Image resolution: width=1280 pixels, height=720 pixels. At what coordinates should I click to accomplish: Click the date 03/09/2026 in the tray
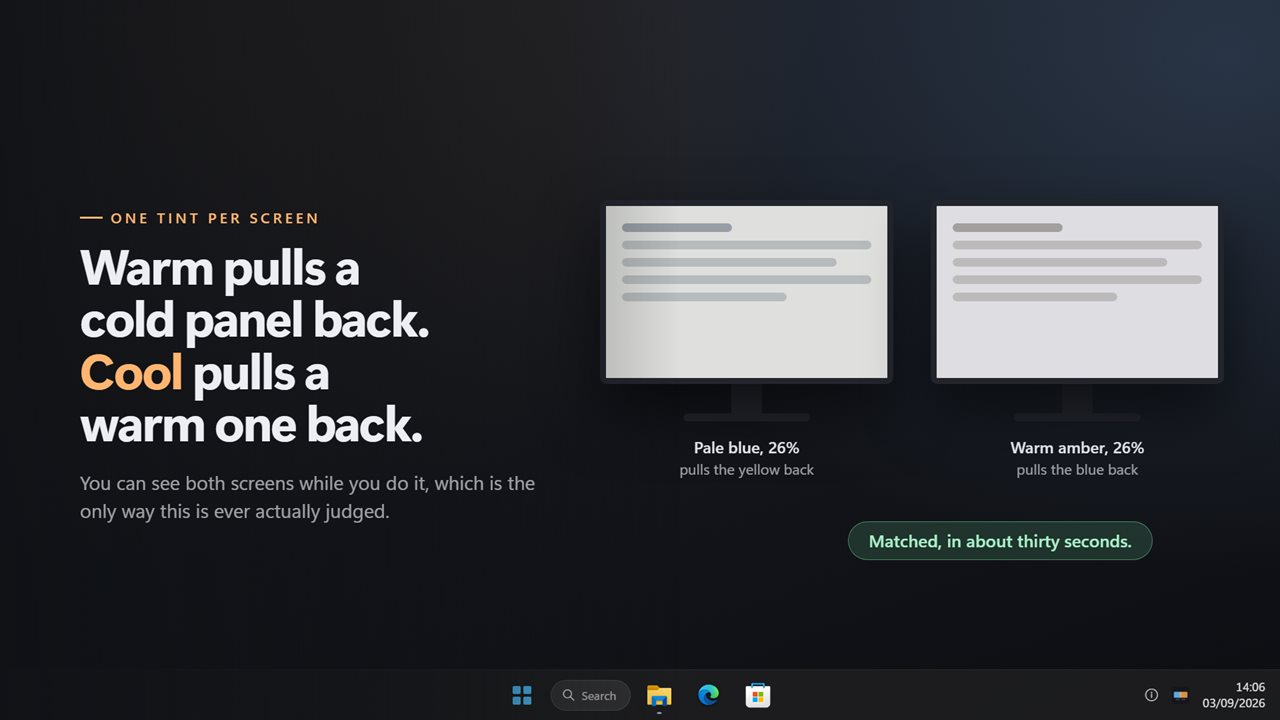click(x=1234, y=703)
